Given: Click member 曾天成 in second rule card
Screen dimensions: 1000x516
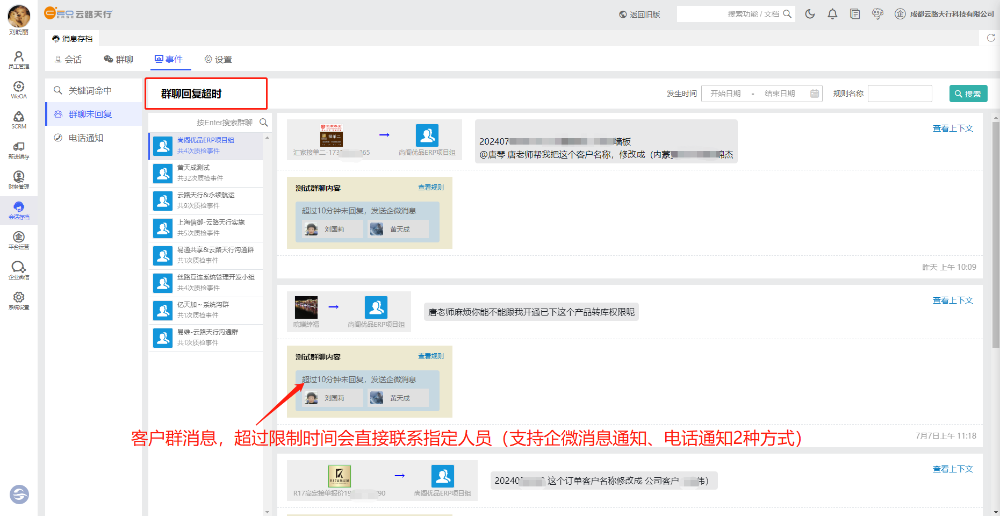Looking at the screenshot, I should (399, 398).
